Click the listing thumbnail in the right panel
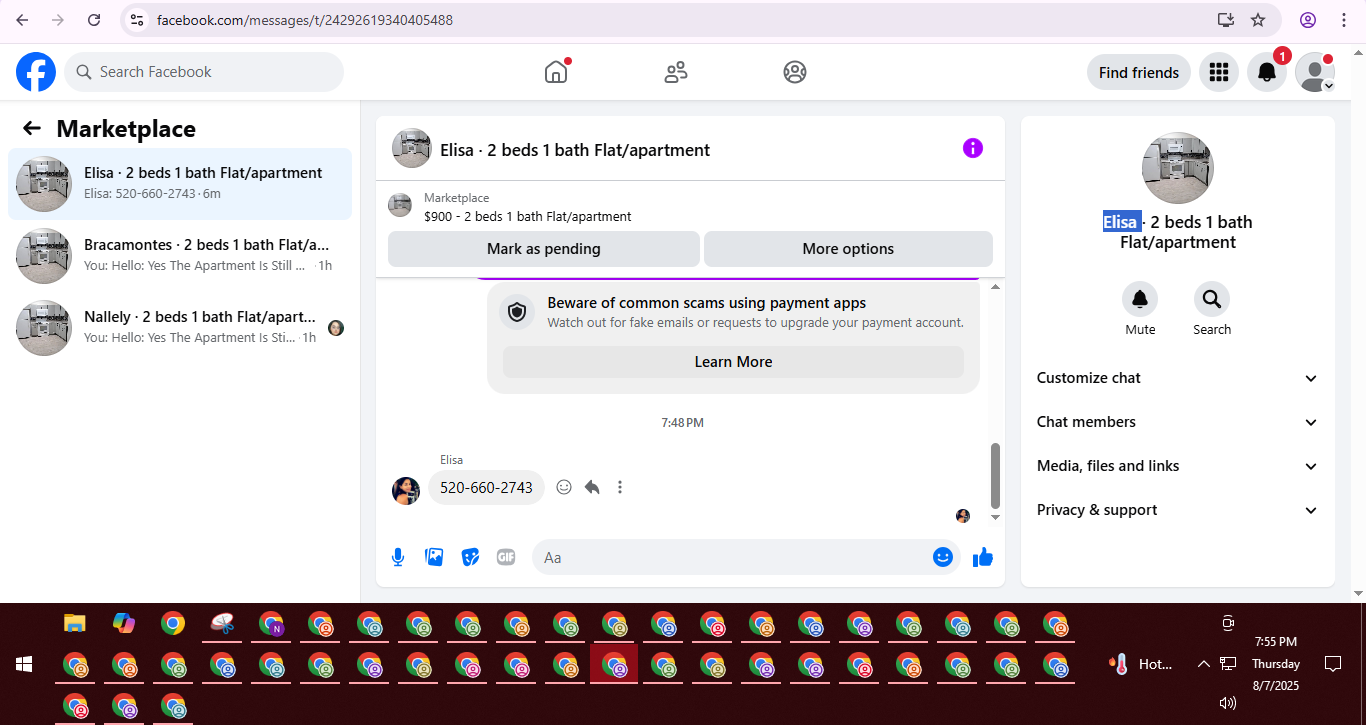 [x=1178, y=168]
